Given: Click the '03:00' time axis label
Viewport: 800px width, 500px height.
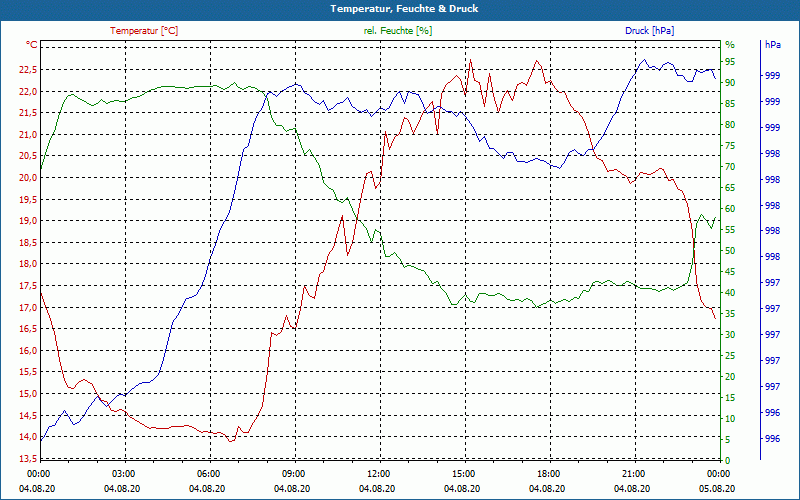Looking at the screenshot, I should tap(122, 474).
